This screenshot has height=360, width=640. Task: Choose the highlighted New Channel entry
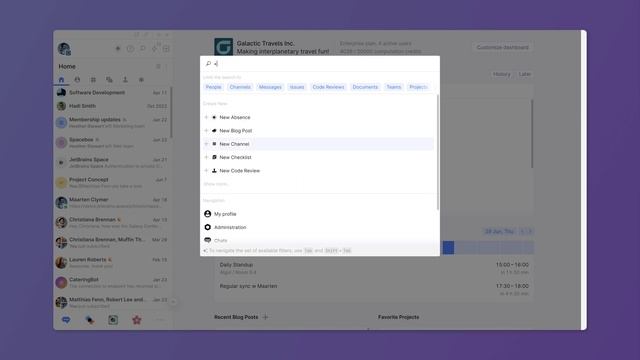tap(318, 144)
